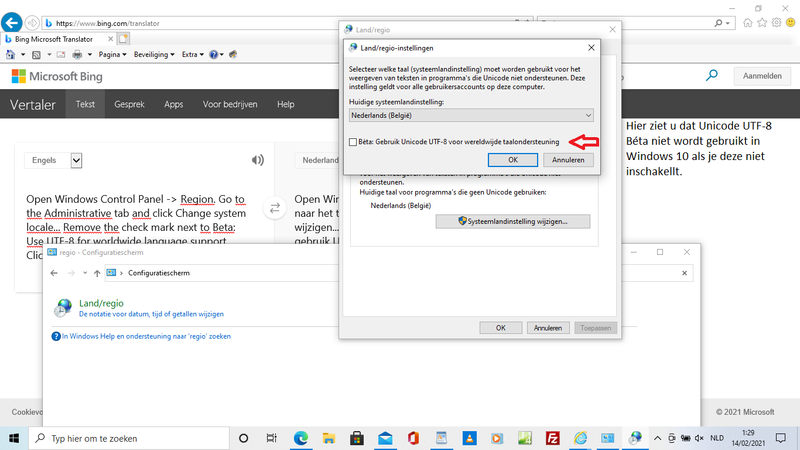800x450 pixels.
Task: Play source text audio with speaker icon
Action: click(x=258, y=160)
